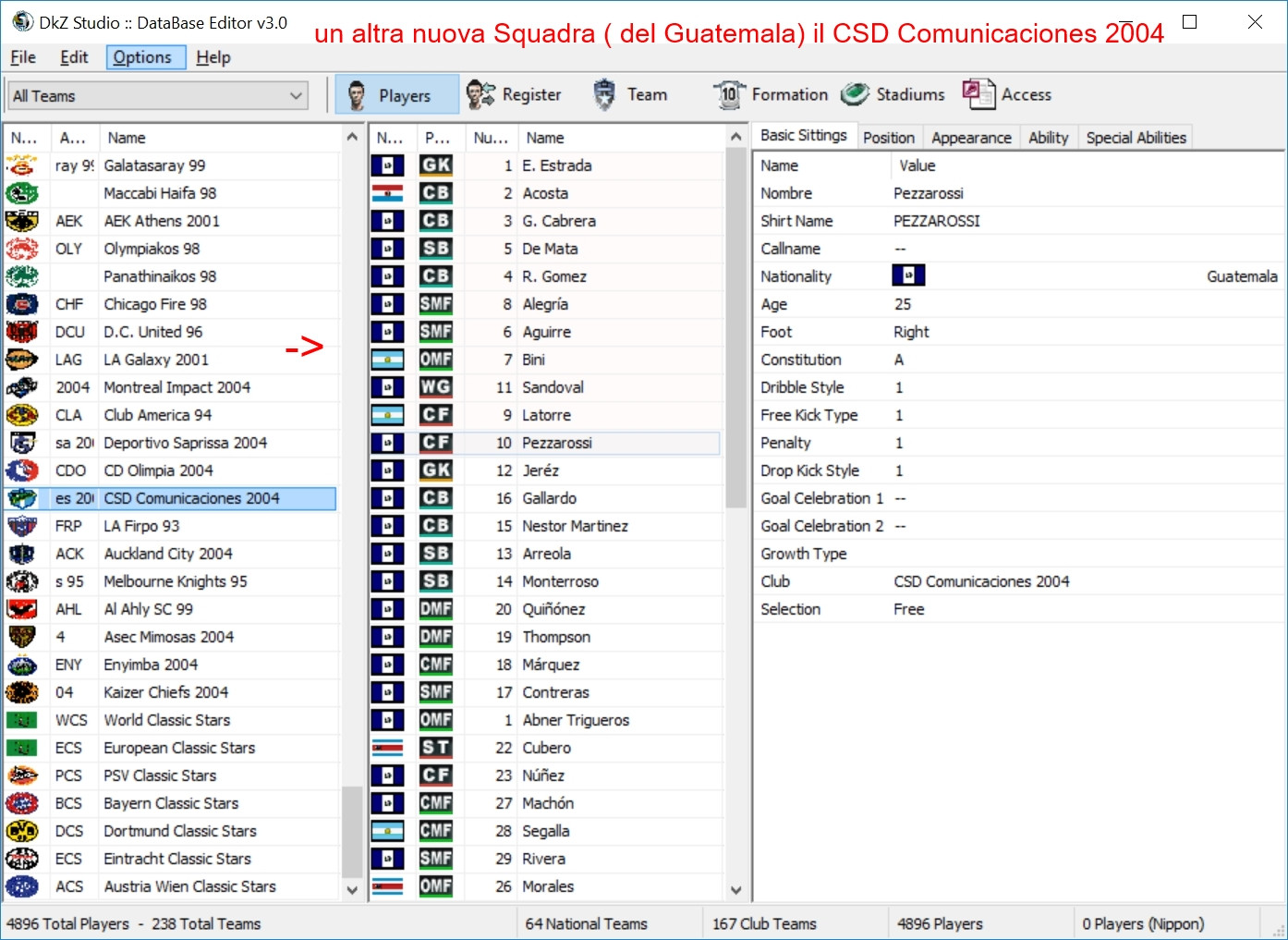Open the Help menu
The image size is (1288, 940).
point(213,57)
